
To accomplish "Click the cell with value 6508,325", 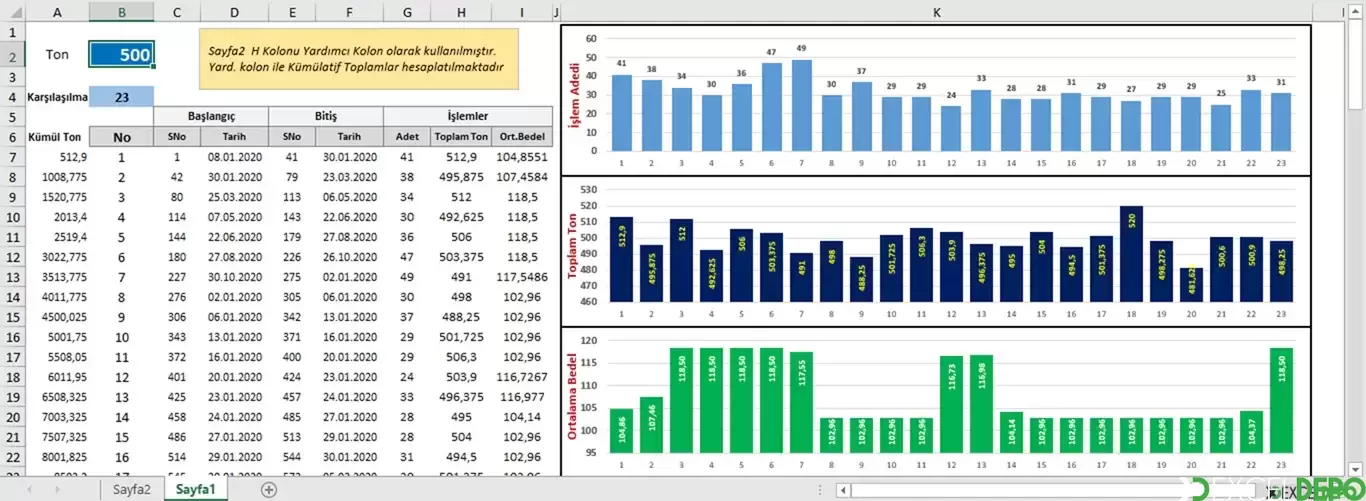I will pyautogui.click(x=56, y=397).
